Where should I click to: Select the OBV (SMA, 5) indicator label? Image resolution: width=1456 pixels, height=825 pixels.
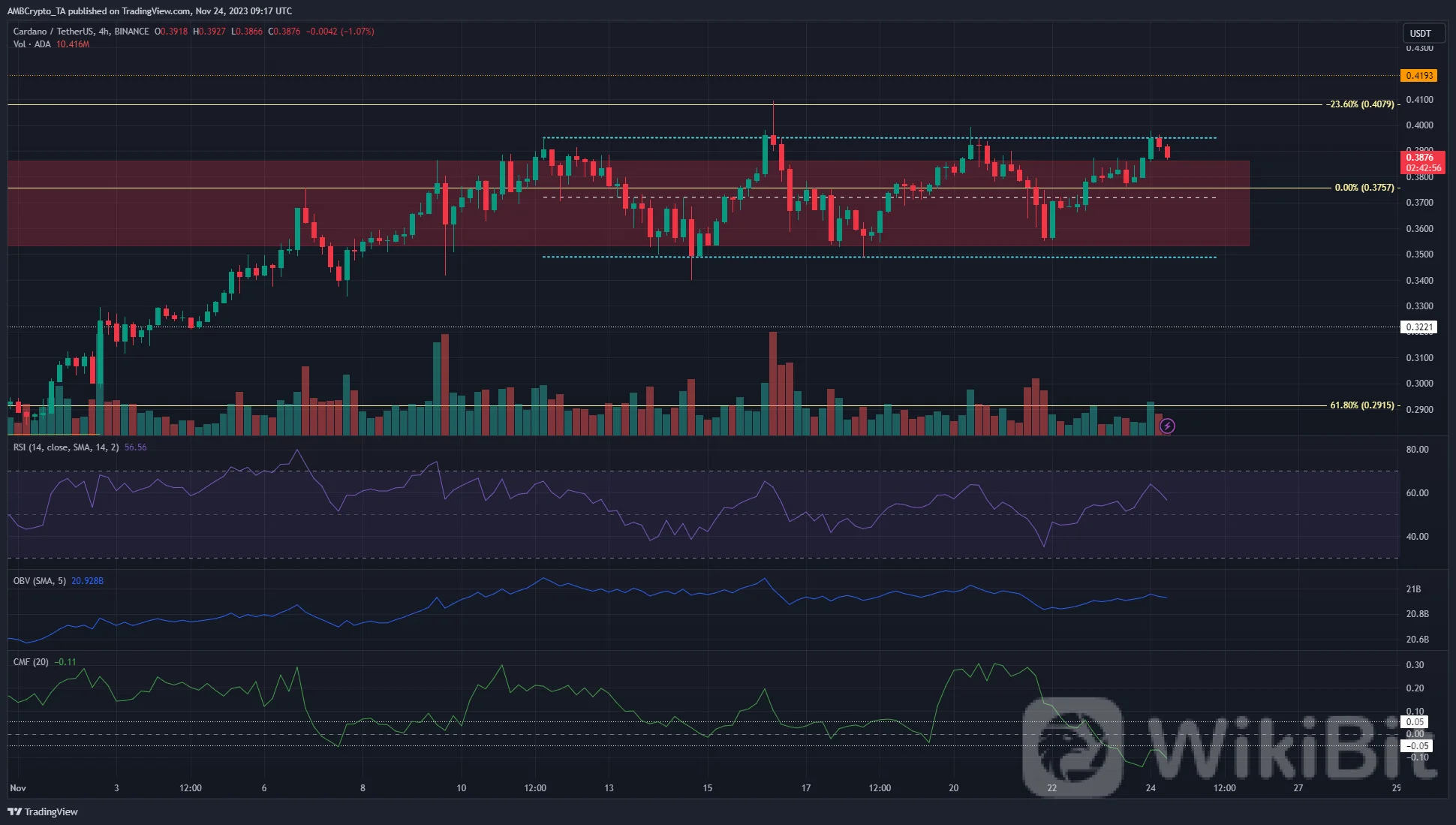point(40,581)
